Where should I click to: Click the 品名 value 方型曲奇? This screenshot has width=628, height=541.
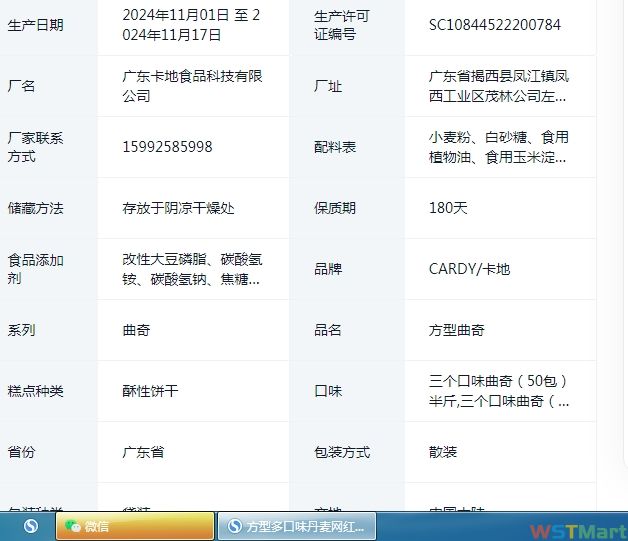point(456,330)
